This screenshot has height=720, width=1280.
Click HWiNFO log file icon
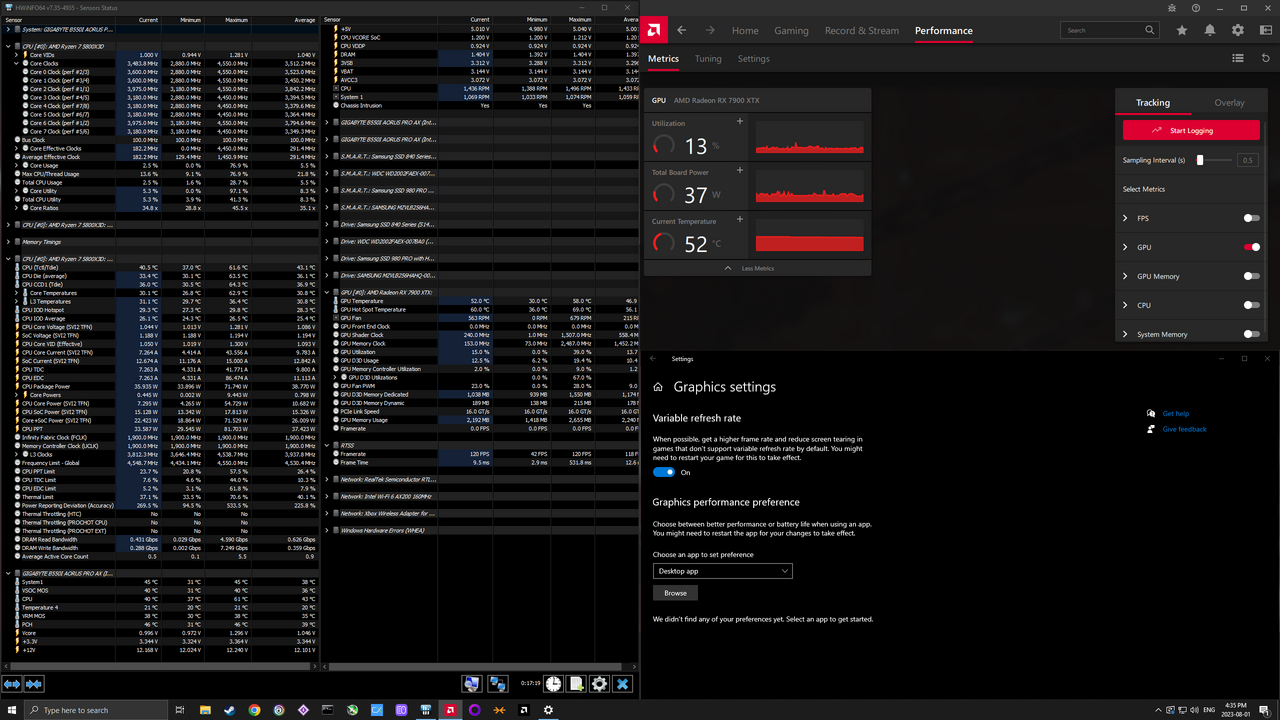point(576,684)
